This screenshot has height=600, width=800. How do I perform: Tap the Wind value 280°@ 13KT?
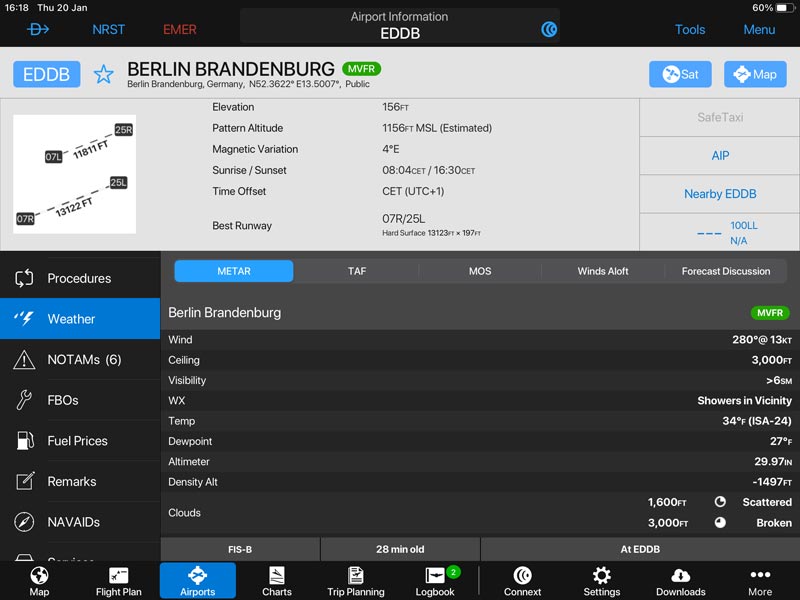[762, 340]
